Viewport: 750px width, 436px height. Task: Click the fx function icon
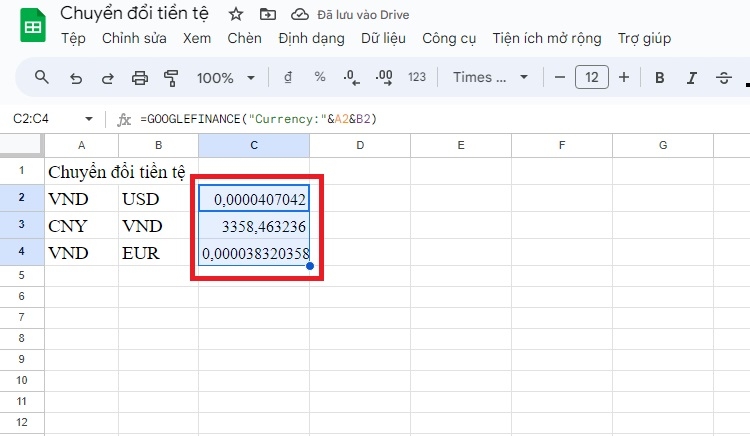124,119
